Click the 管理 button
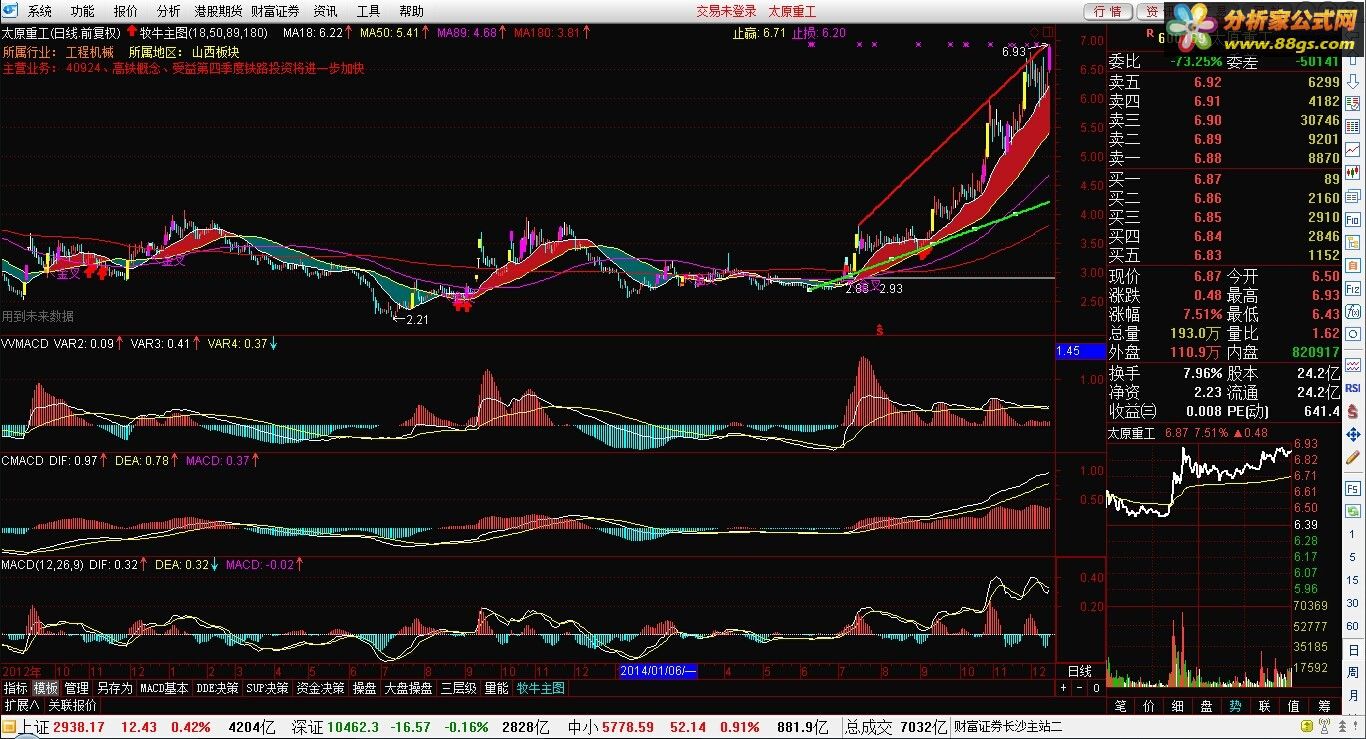Screen dimensions: 1366x739 [77, 688]
